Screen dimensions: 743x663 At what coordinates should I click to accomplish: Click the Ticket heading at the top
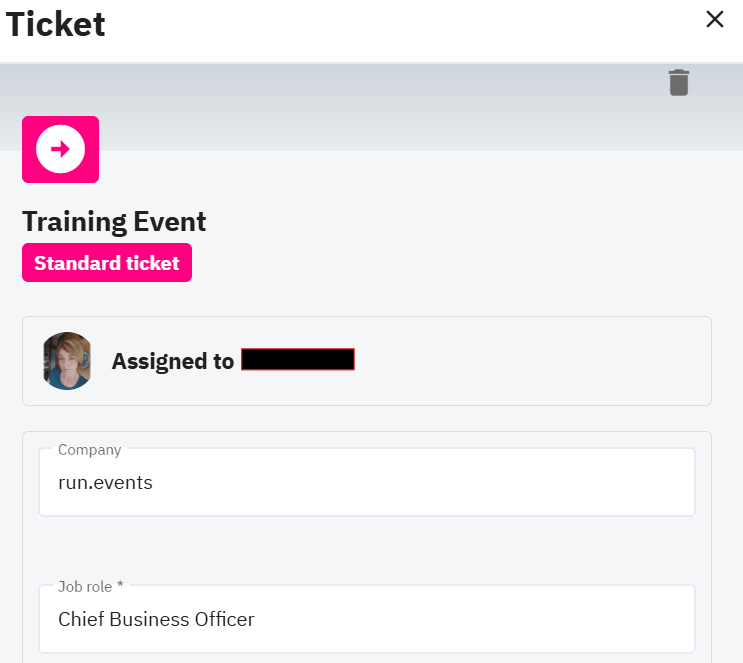pyautogui.click(x=56, y=25)
